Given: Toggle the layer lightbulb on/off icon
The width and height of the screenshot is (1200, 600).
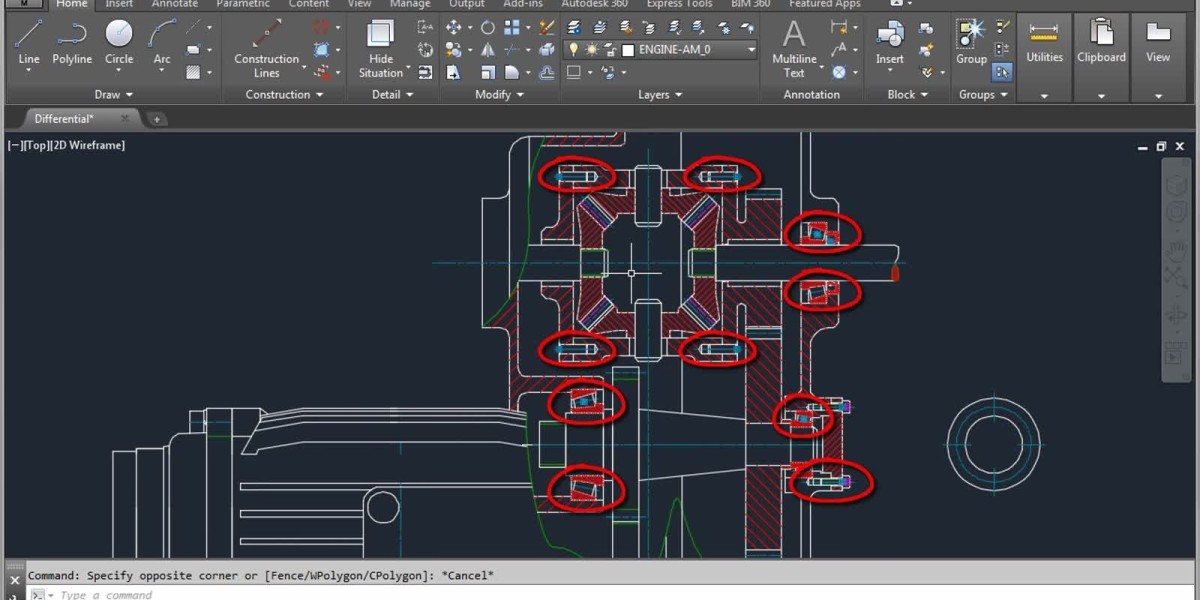Looking at the screenshot, I should pyautogui.click(x=574, y=49).
